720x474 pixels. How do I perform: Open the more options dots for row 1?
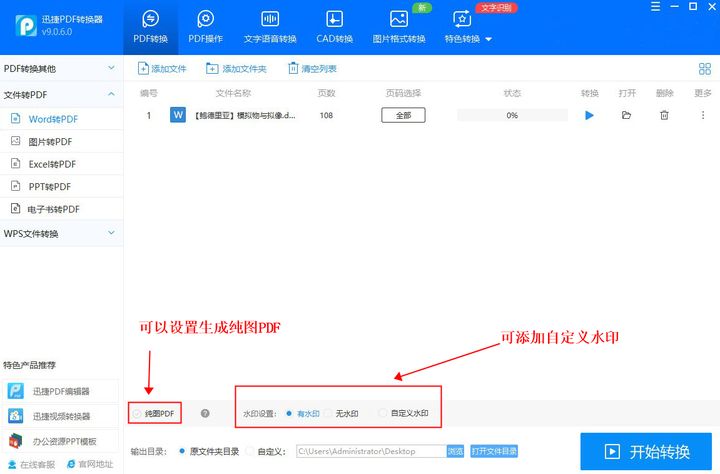point(703,115)
